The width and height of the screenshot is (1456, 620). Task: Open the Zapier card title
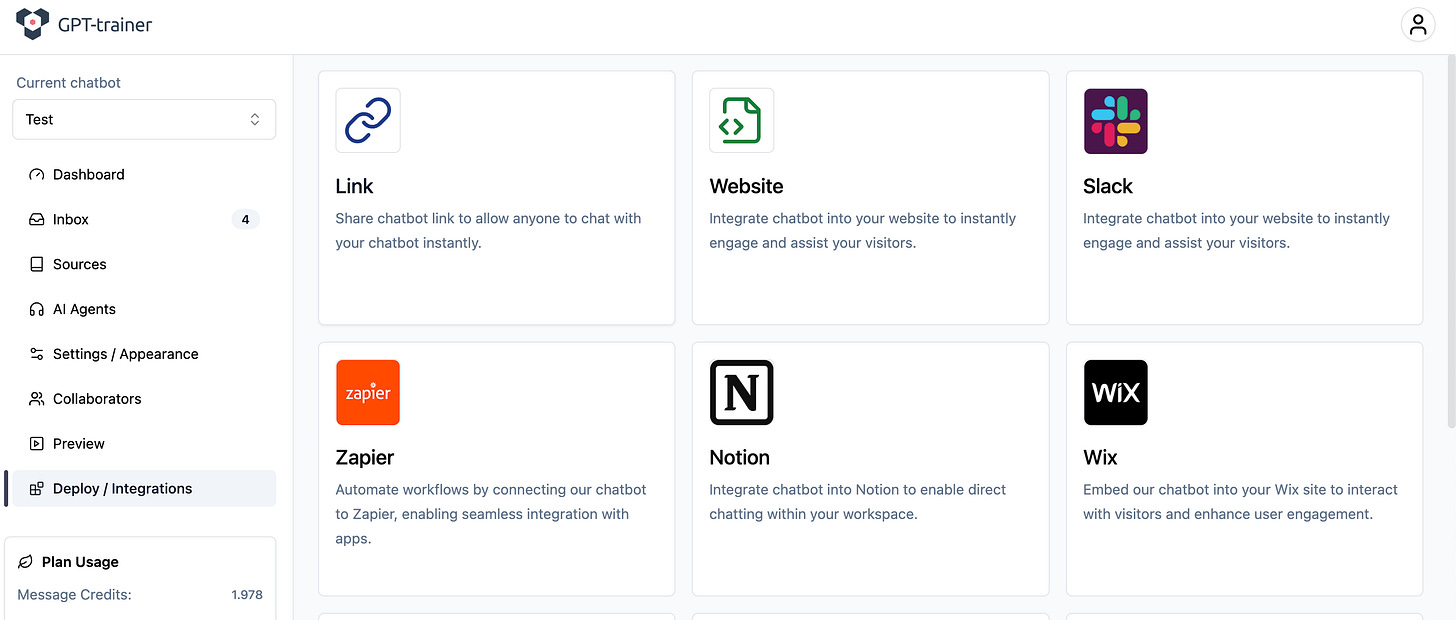[x=365, y=457]
